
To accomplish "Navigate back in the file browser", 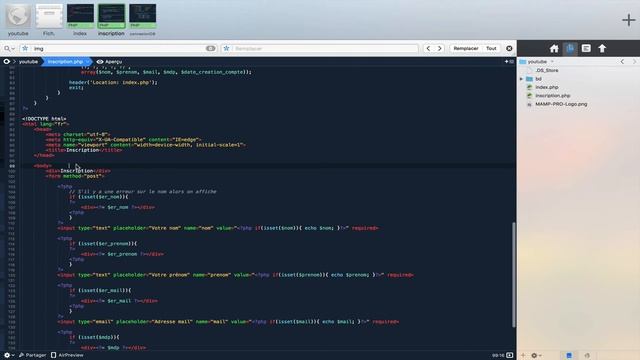I will tap(622, 62).
